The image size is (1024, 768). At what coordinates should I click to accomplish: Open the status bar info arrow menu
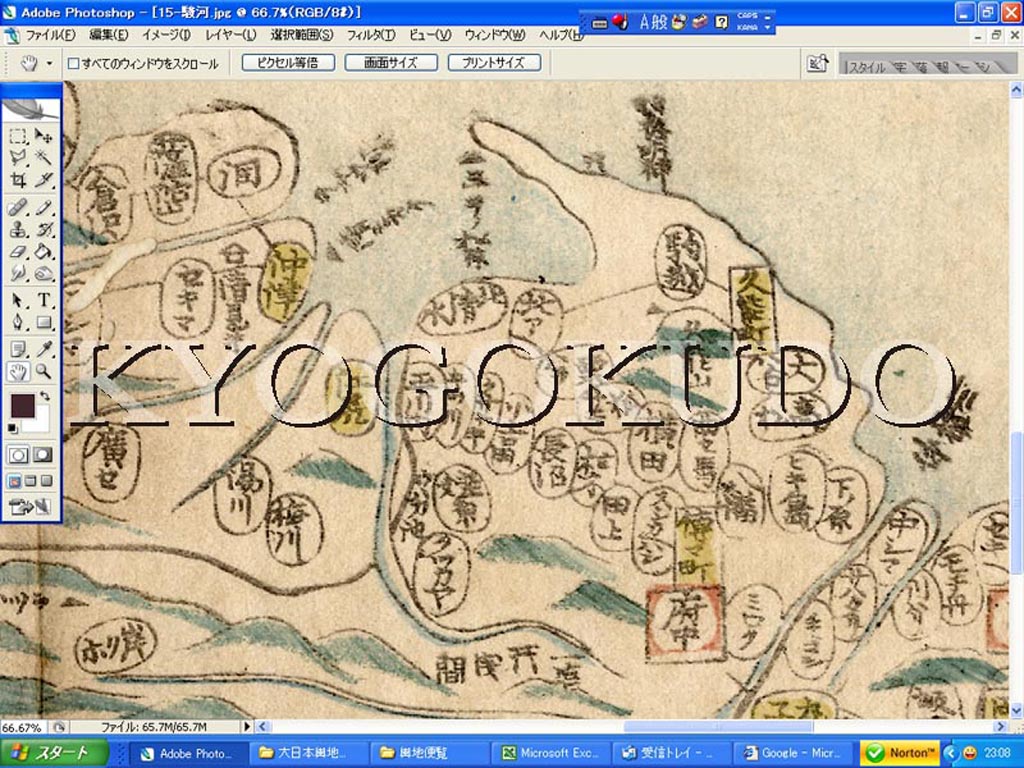[247, 726]
